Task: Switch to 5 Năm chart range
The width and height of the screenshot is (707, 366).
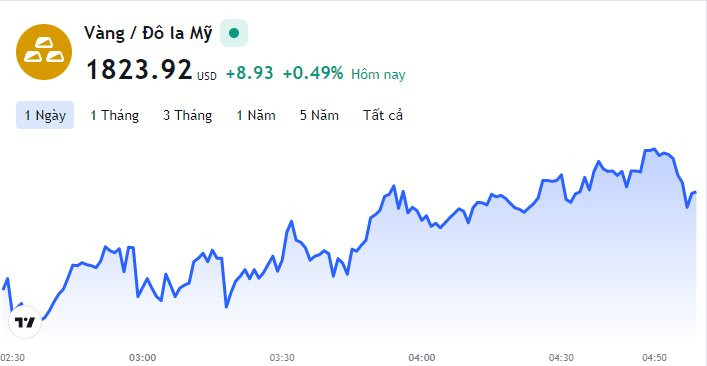Action: point(319,115)
